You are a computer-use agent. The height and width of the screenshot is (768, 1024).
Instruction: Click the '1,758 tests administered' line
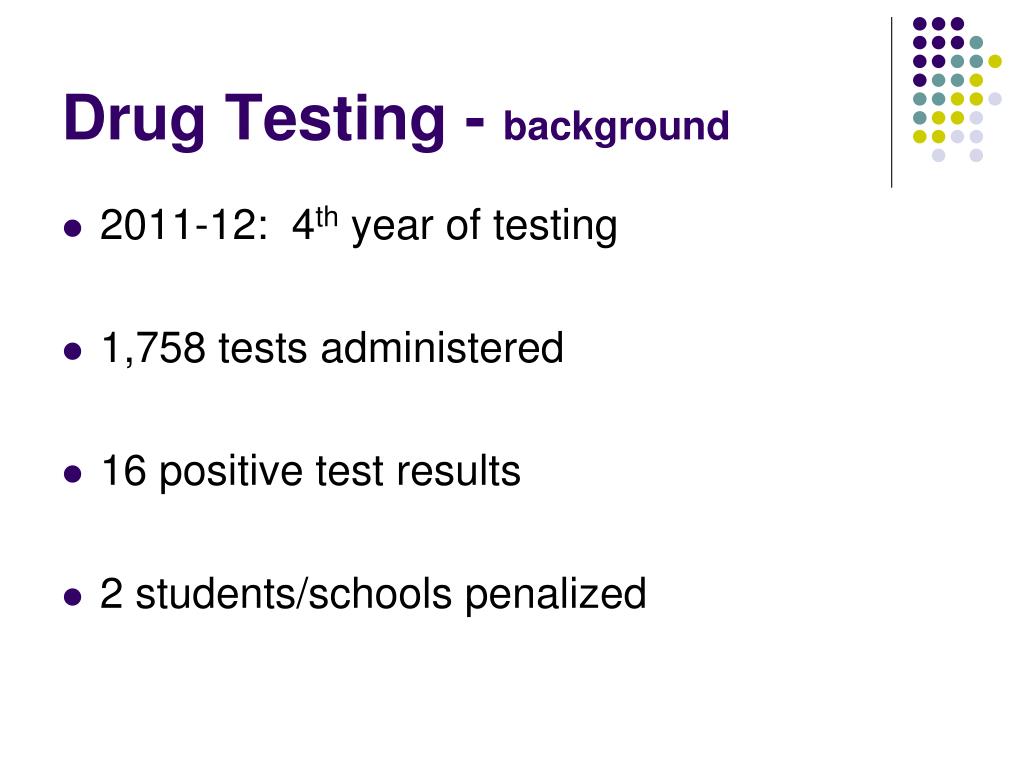click(332, 347)
